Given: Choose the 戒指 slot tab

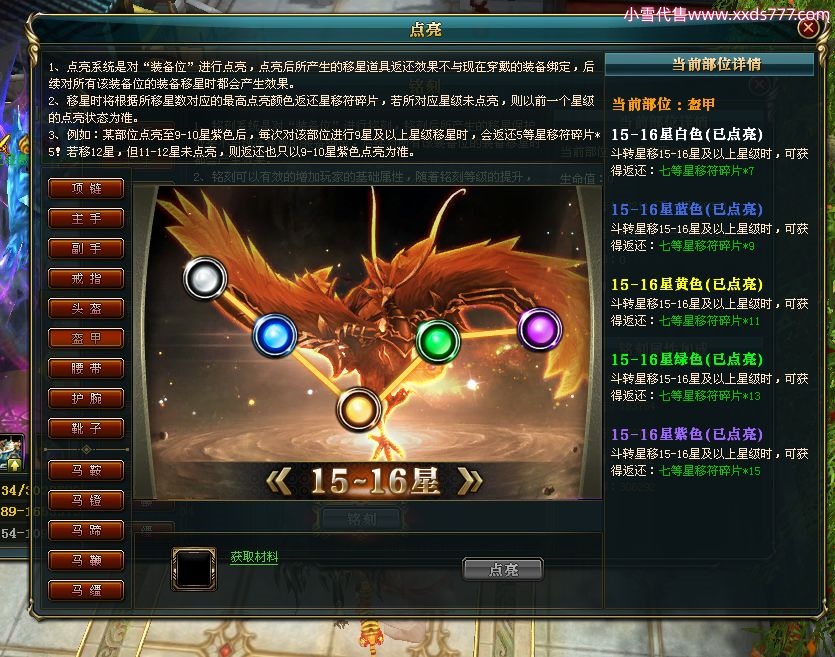Looking at the screenshot, I should click(x=86, y=278).
